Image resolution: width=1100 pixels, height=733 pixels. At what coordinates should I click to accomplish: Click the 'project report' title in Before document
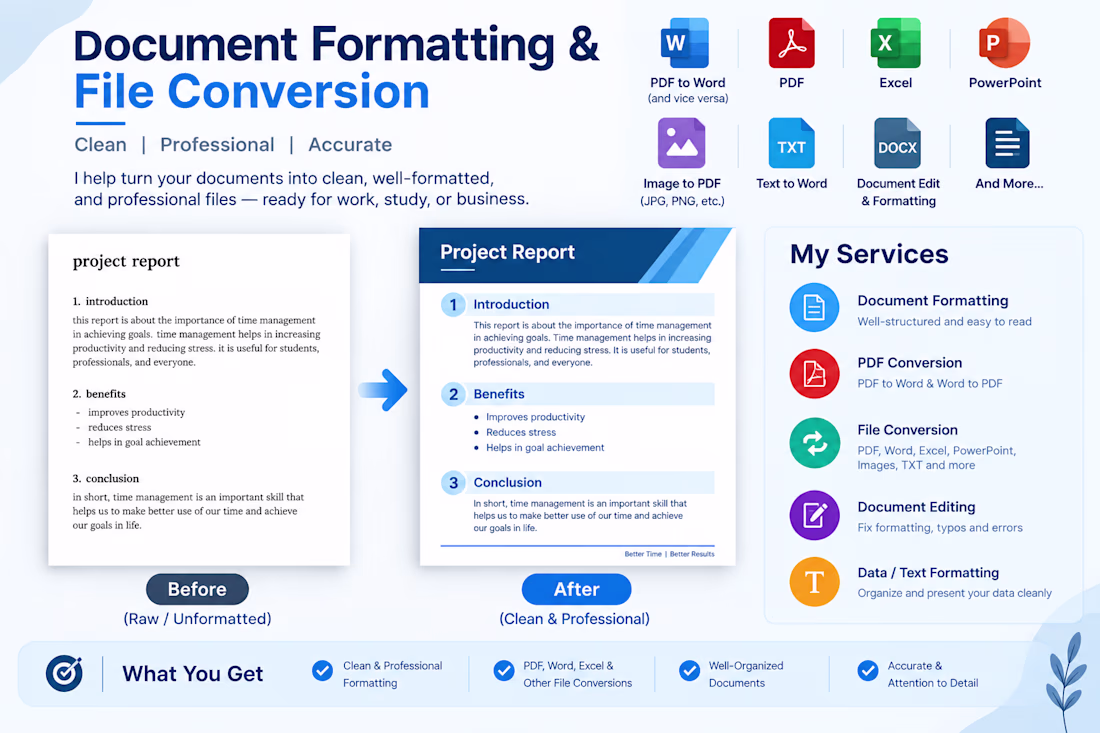[x=126, y=261]
